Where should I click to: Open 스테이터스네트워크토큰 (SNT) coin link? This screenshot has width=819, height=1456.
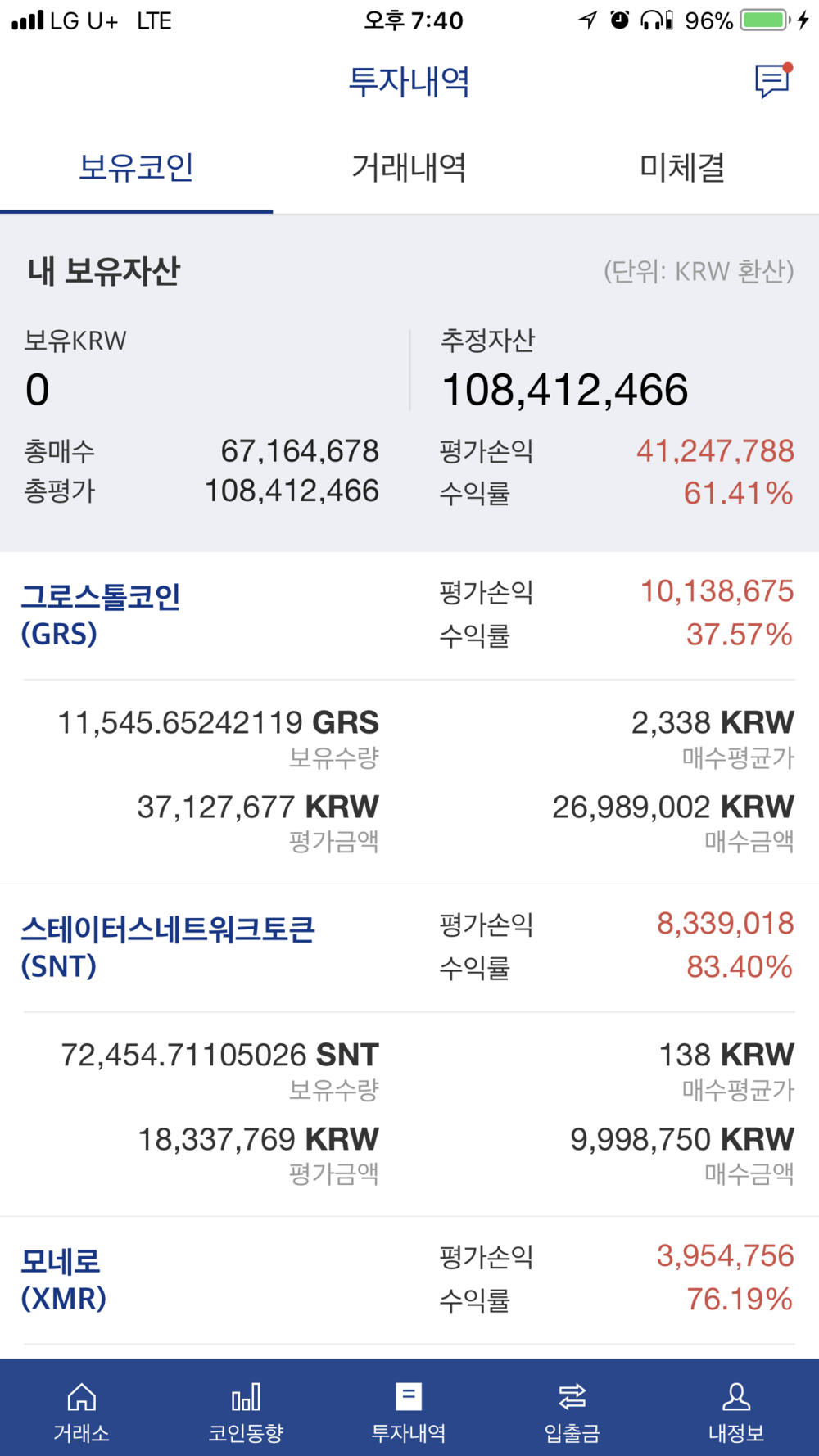tap(167, 947)
